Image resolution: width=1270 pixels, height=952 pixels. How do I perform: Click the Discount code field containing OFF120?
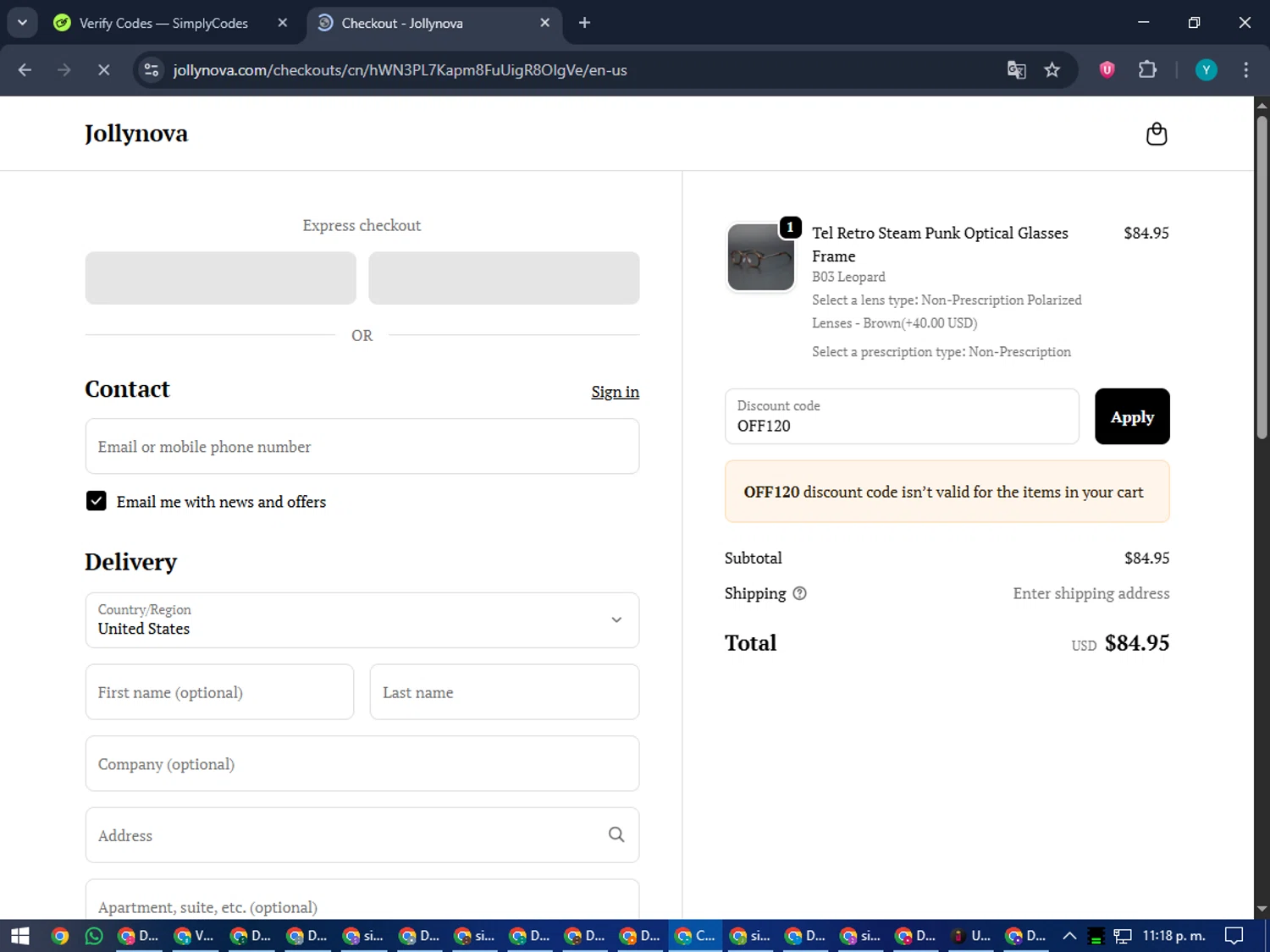(902, 416)
